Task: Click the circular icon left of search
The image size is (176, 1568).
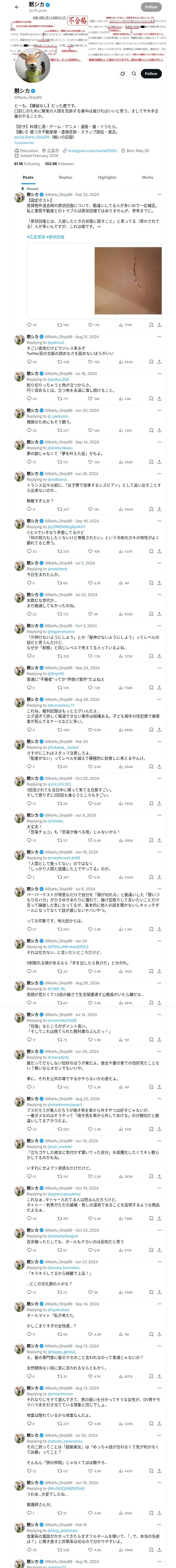Action: click(x=122, y=74)
